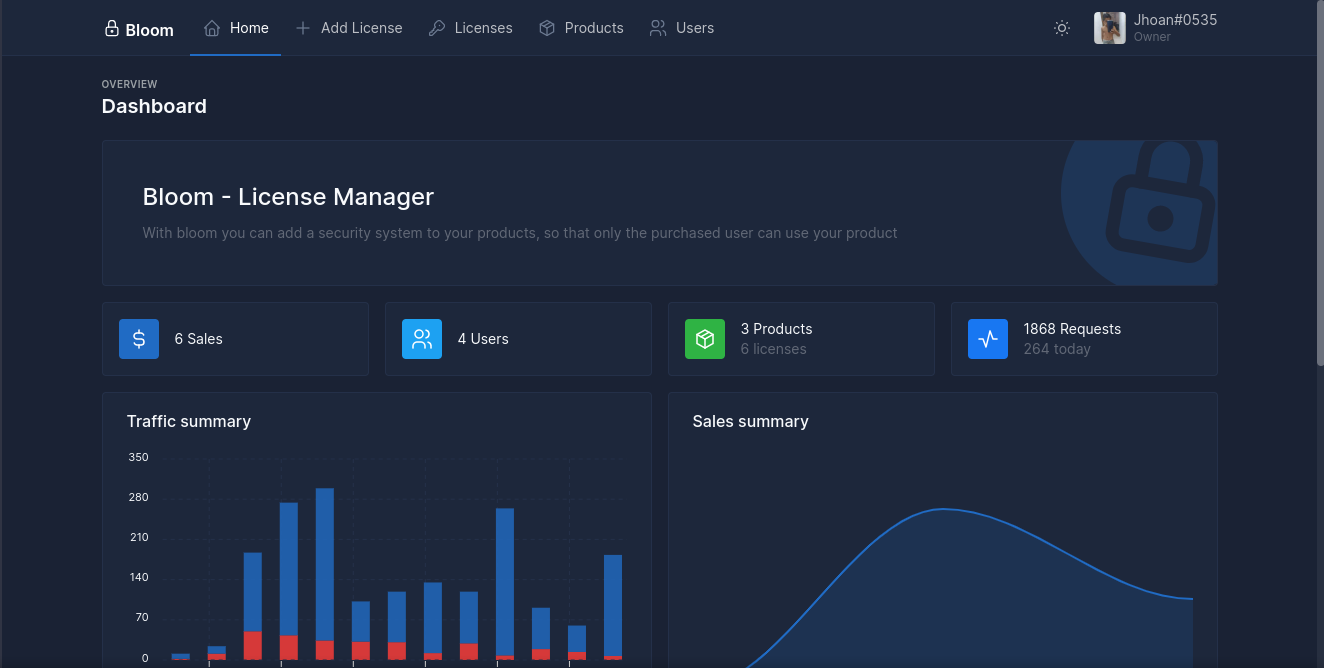Viewport: 1324px width, 668px height.
Task: Click the 1868 Requests text
Action: click(1072, 329)
